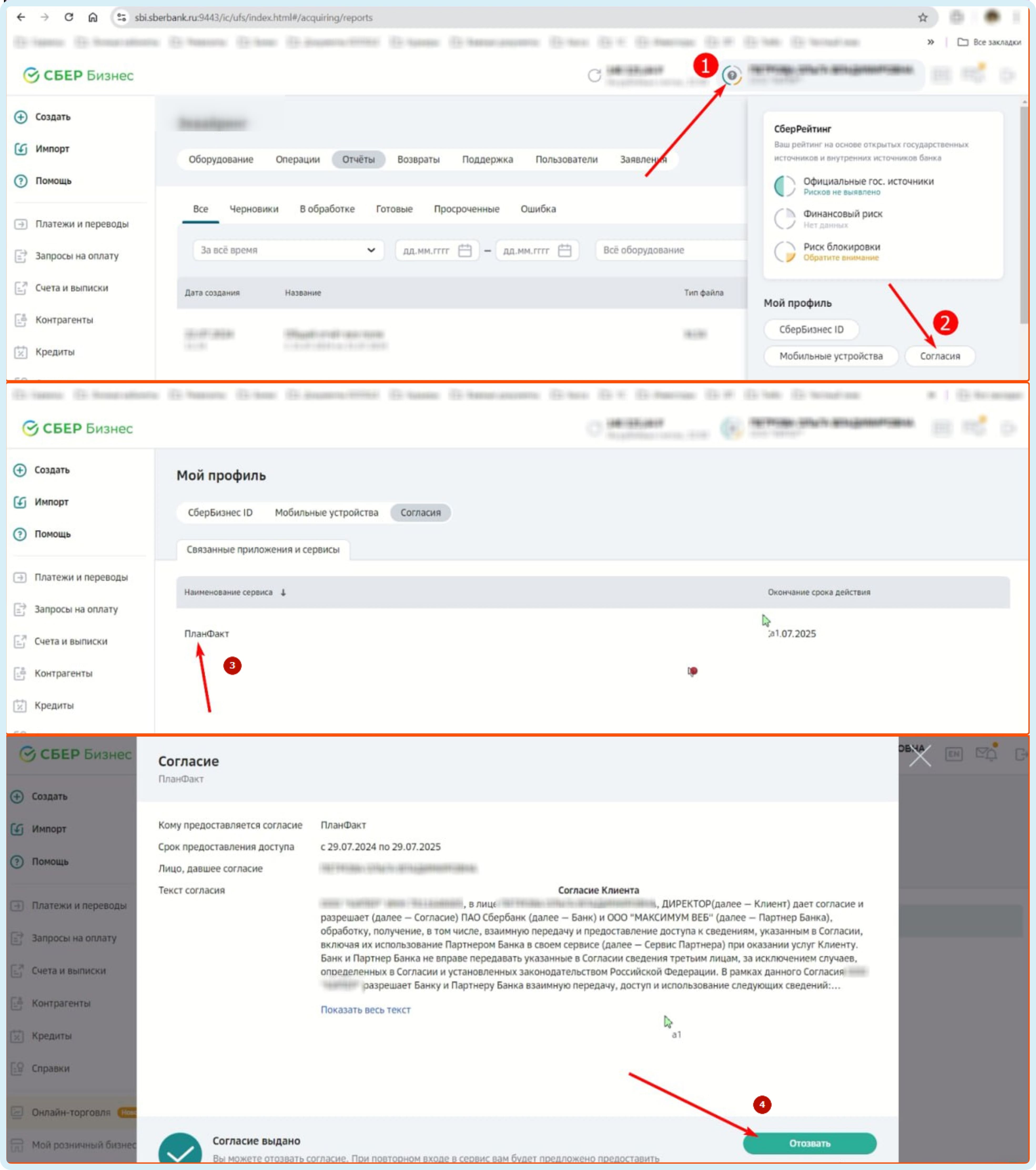This screenshot has height=1170, width=1036.
Task: Open the mail notifications icon beside EN
Action: [x=987, y=753]
